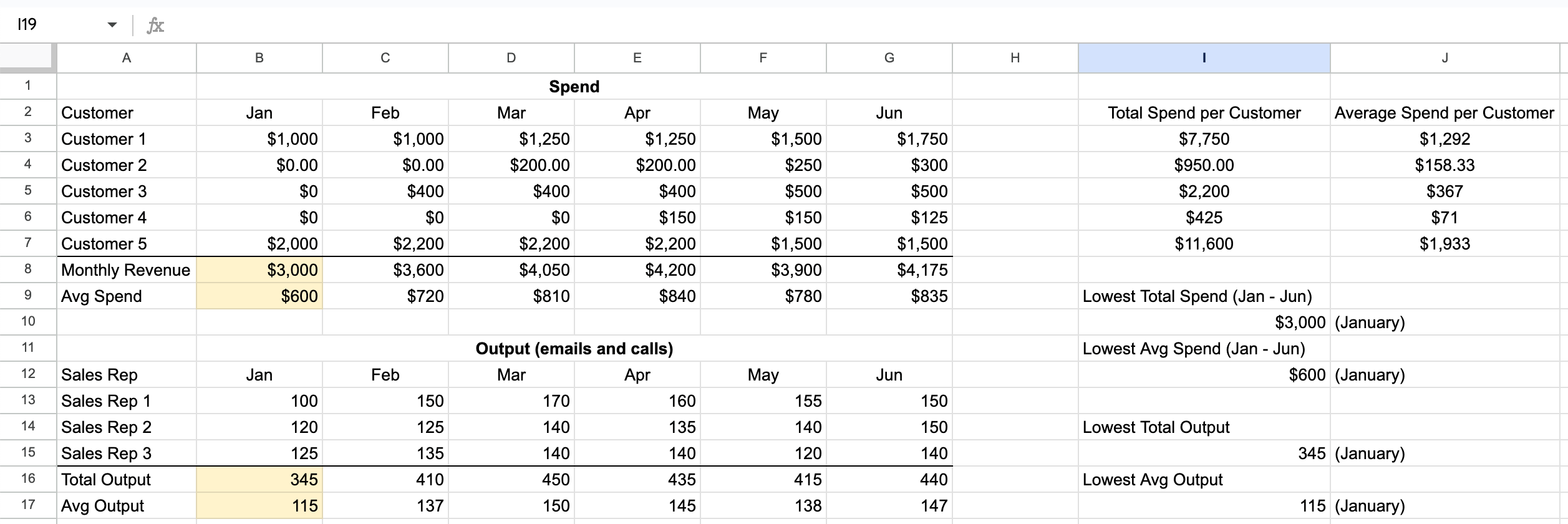
Task: Open the name box dropdown arrow
Action: point(112,25)
